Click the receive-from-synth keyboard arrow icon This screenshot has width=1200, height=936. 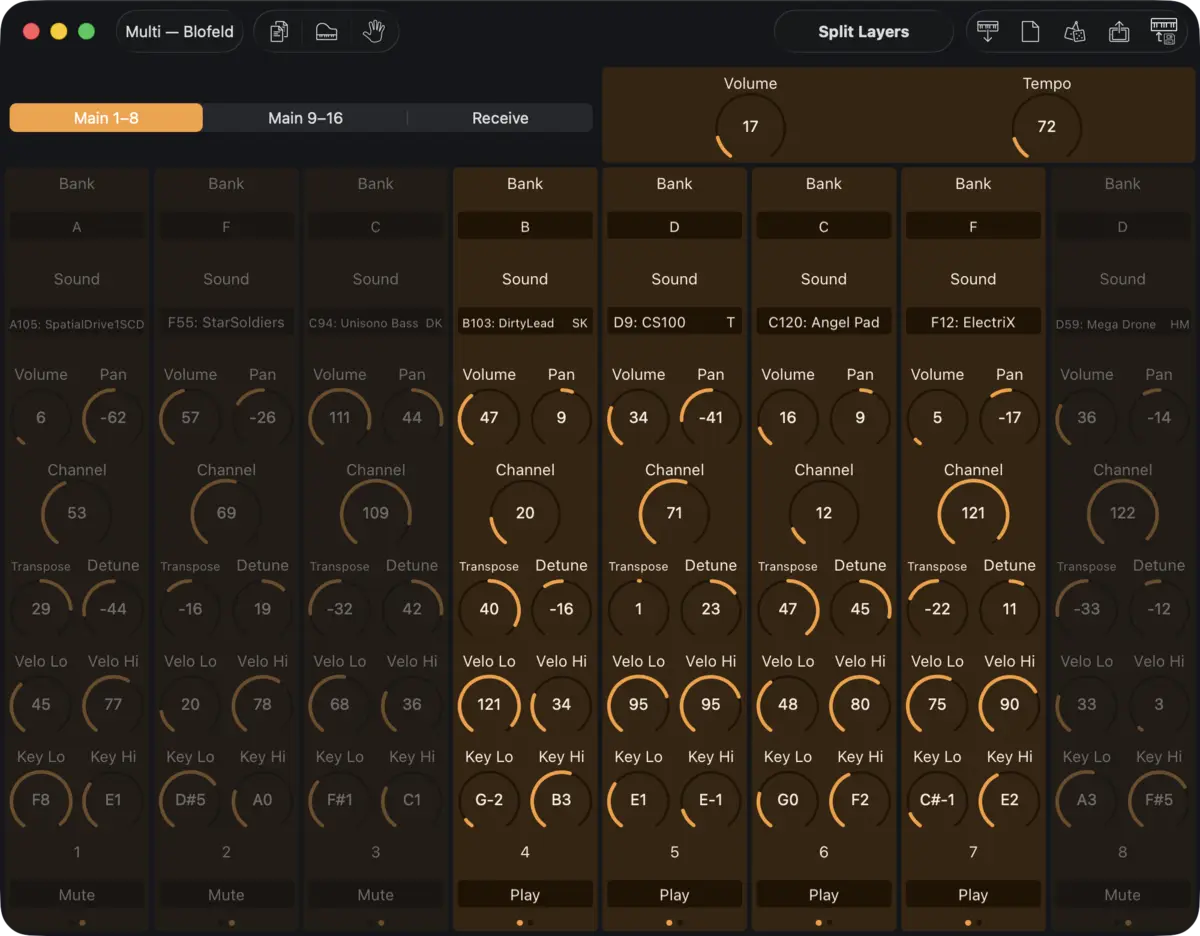pos(989,32)
